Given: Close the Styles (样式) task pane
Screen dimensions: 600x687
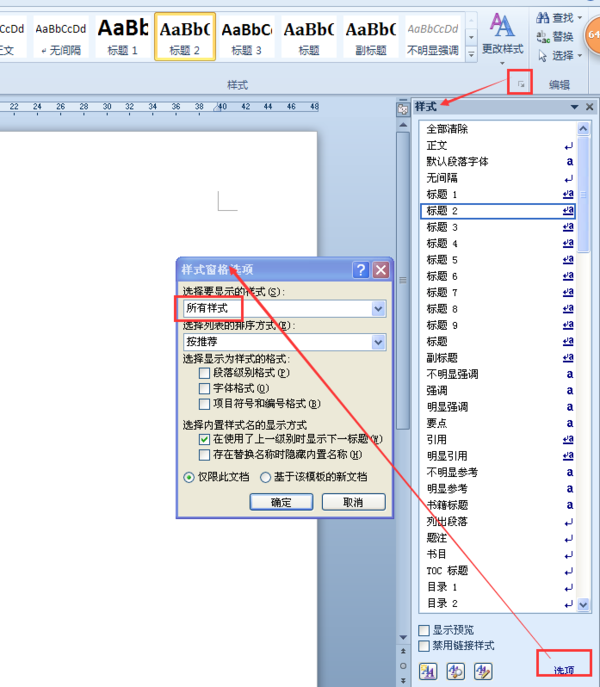Looking at the screenshot, I should click(589, 106).
